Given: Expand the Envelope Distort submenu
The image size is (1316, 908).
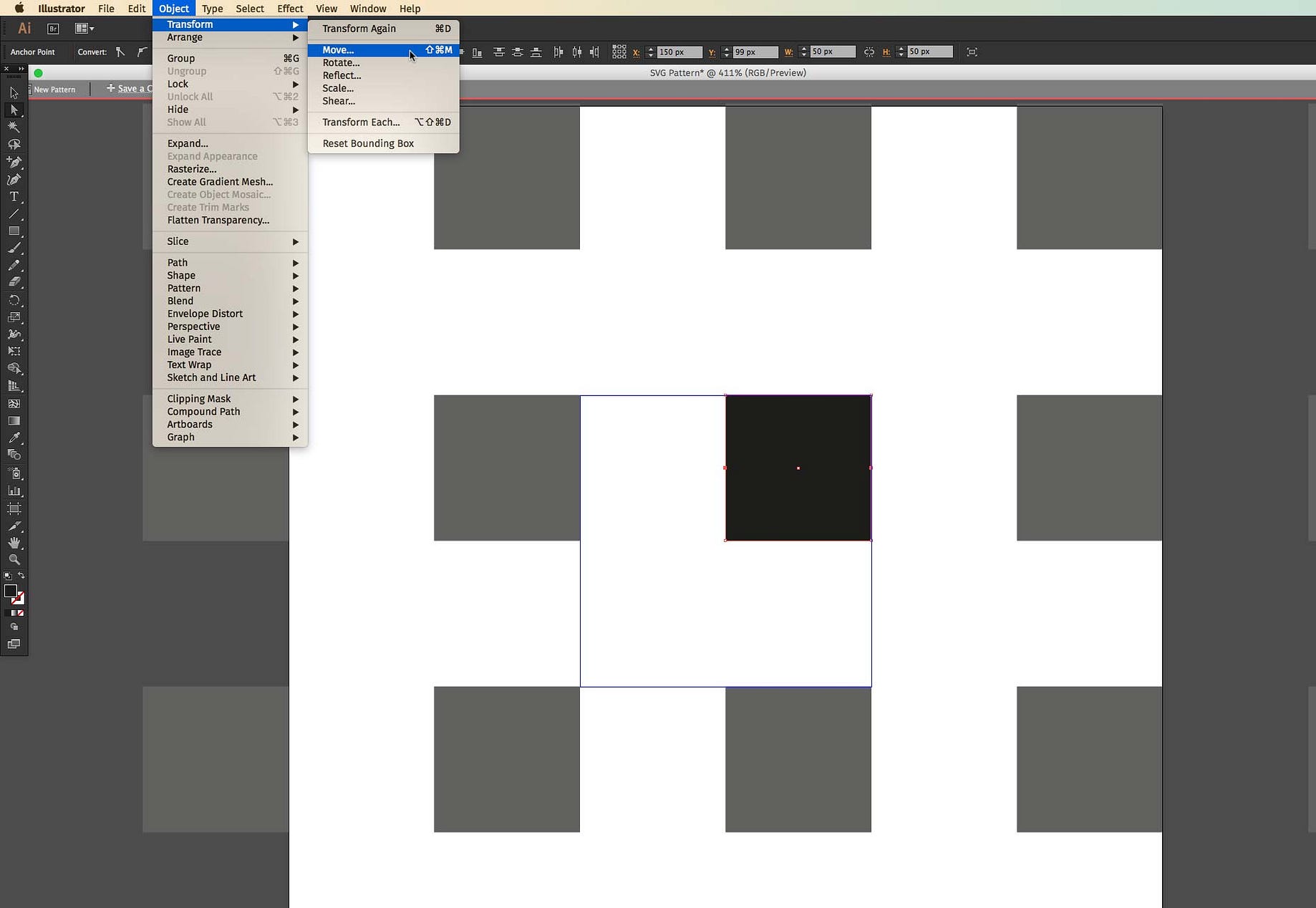Looking at the screenshot, I should click(230, 314).
